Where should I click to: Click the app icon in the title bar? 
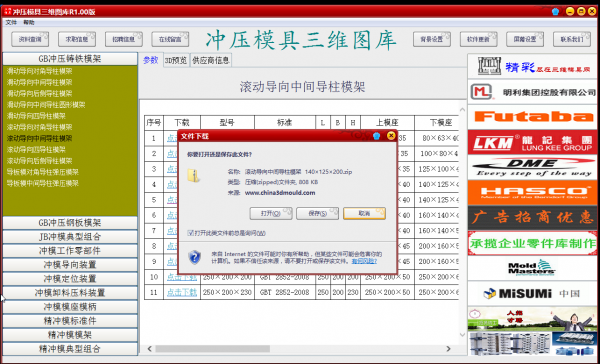[x=8, y=11]
